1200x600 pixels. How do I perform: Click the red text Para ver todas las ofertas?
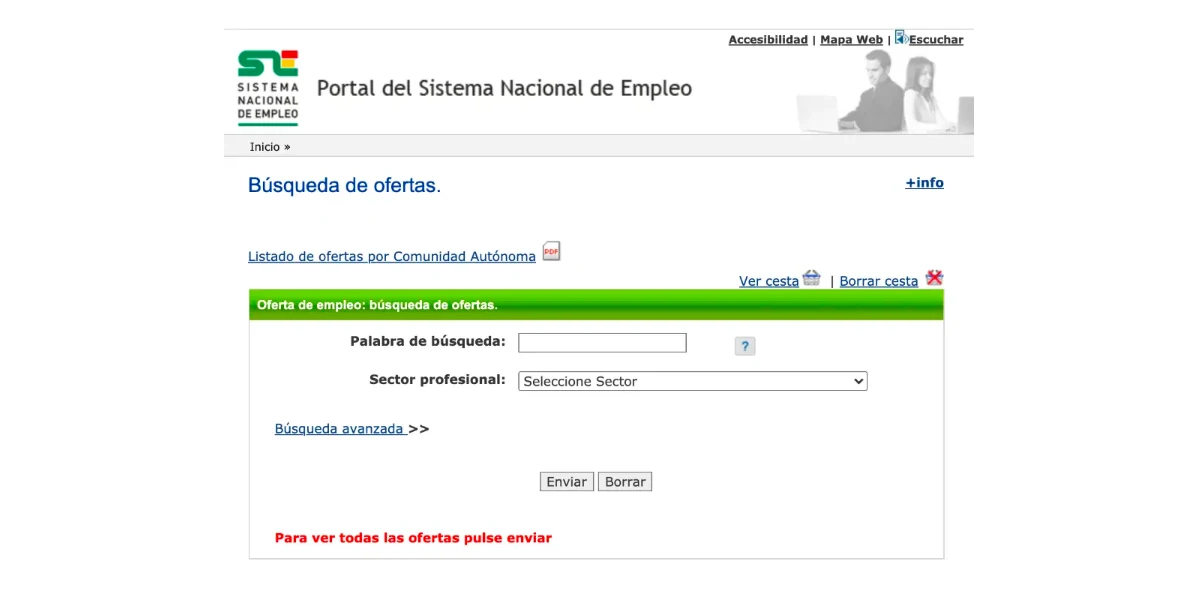[413, 538]
